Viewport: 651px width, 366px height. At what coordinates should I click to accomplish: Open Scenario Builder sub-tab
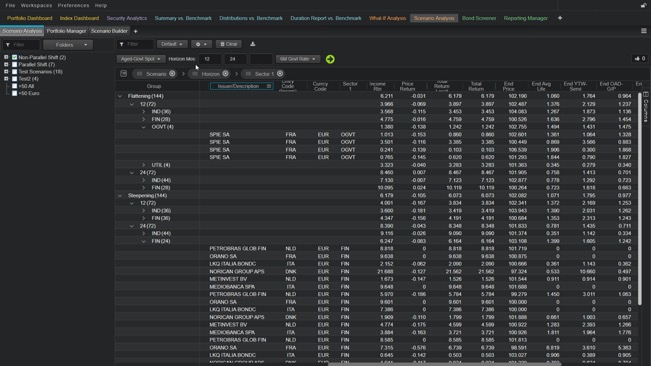pyautogui.click(x=109, y=31)
